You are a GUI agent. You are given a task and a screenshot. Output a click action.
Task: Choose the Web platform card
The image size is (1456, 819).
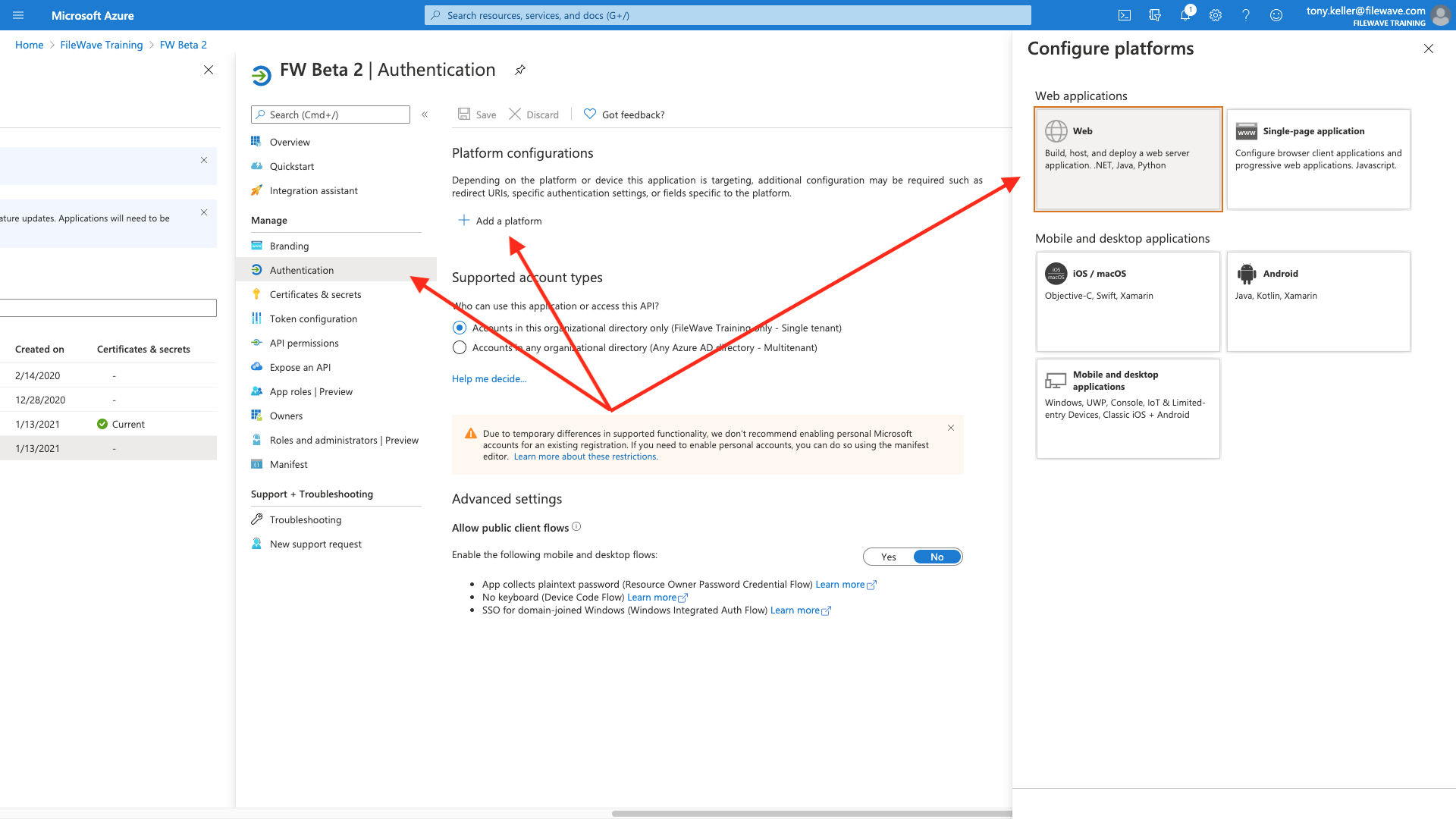(1128, 158)
